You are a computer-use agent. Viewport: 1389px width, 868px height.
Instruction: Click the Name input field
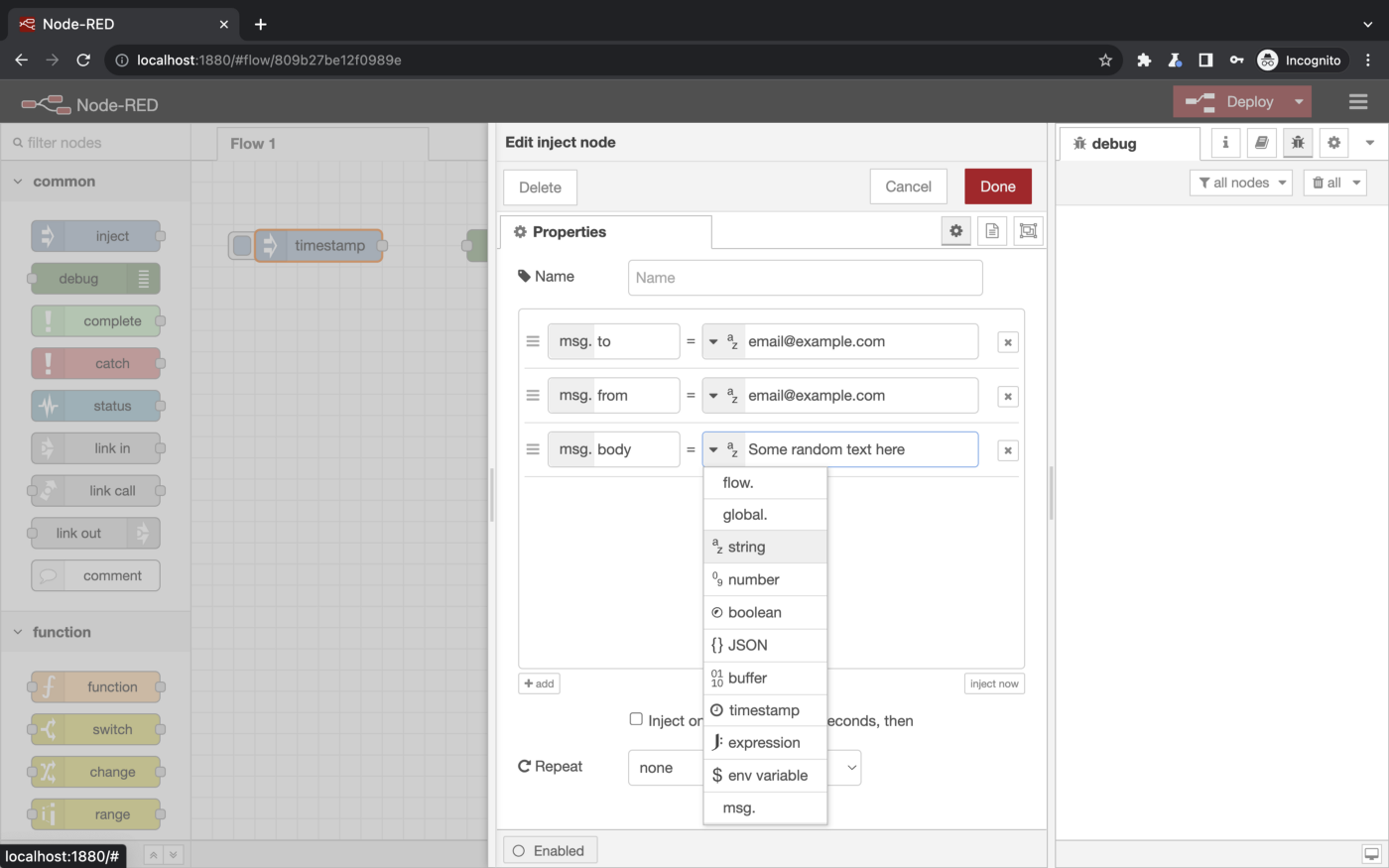805,278
